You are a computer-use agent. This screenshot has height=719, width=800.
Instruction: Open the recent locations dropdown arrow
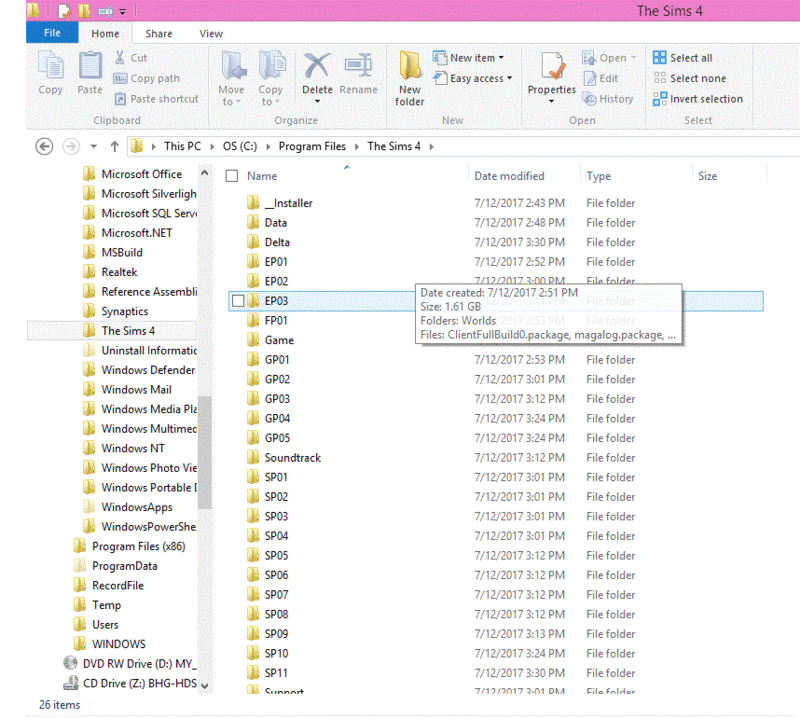point(93,146)
